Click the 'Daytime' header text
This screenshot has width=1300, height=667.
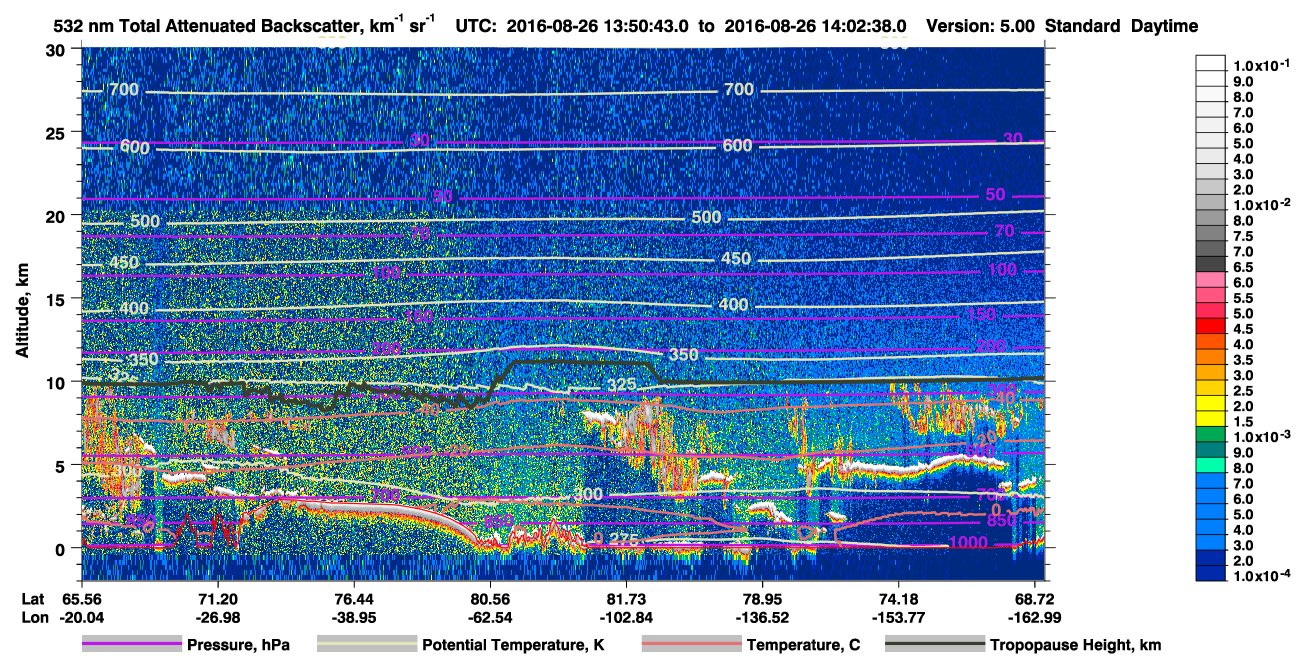click(1164, 26)
